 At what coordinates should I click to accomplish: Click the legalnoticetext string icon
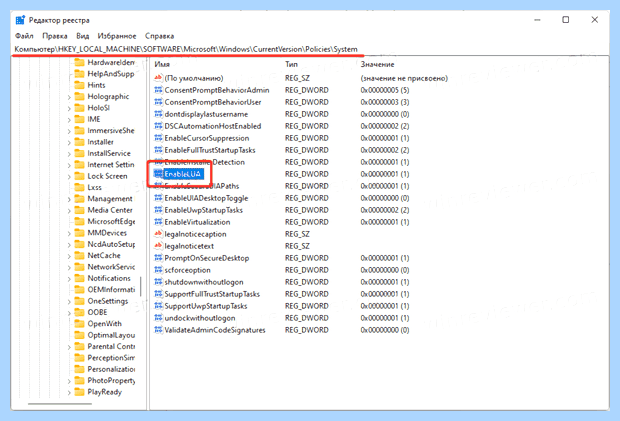[x=158, y=246]
